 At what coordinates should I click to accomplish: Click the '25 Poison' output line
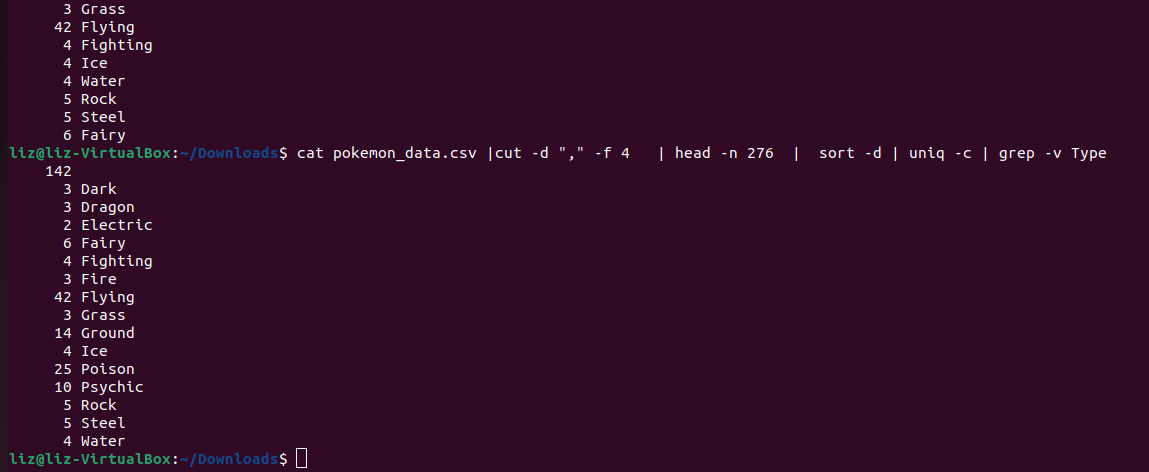(95, 369)
